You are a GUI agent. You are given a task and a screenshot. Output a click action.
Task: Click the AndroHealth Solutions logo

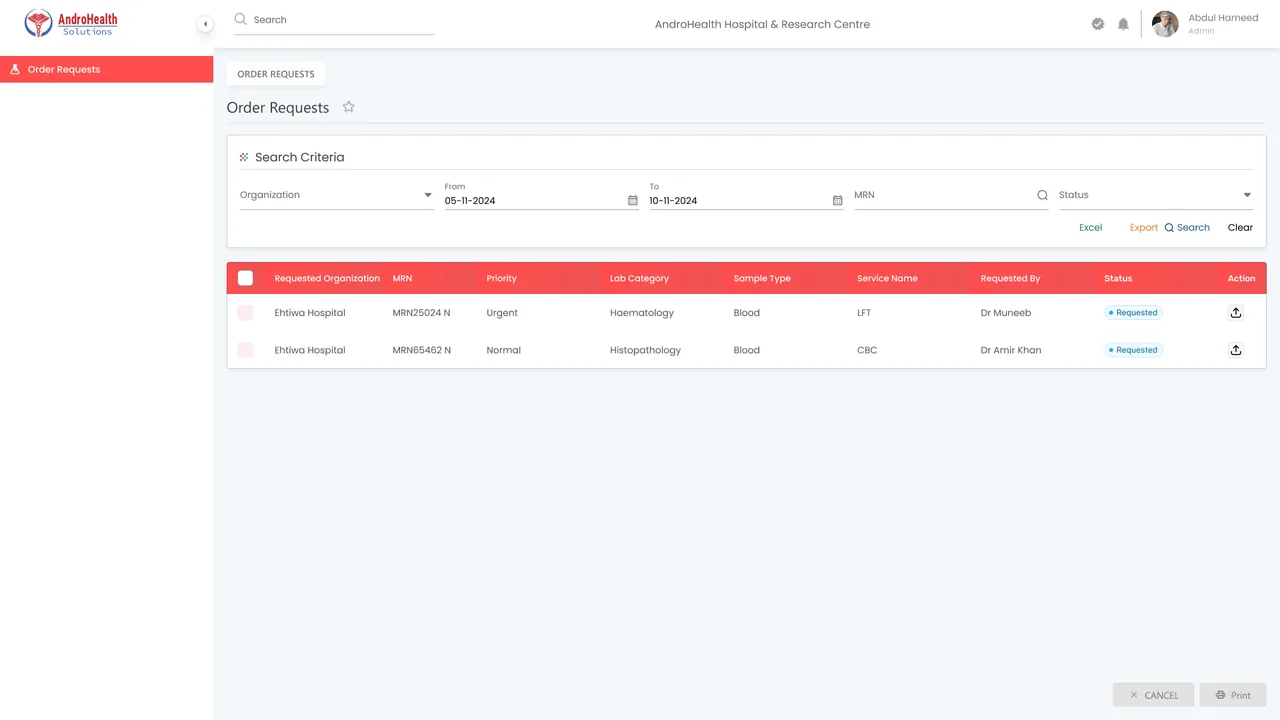(x=71, y=23)
